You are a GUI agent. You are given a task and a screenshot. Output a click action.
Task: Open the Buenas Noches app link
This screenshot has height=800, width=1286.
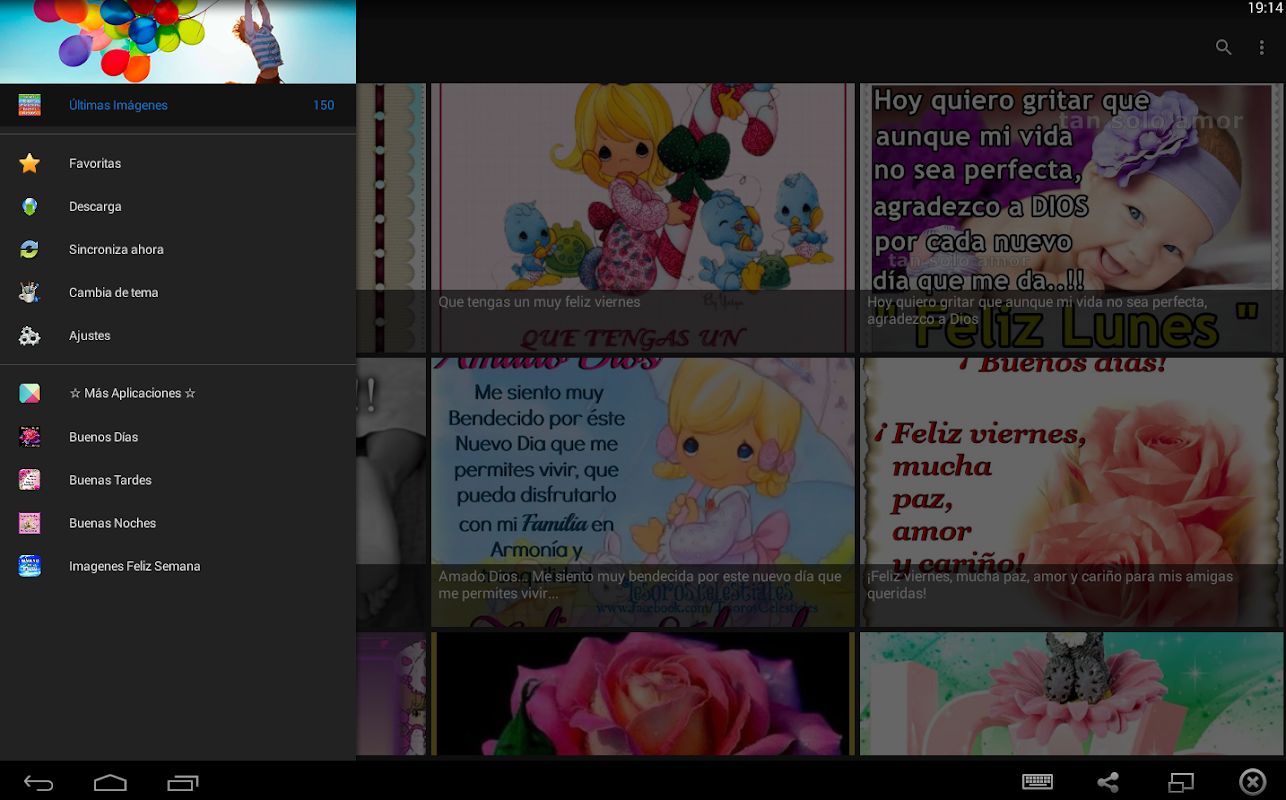[178, 523]
